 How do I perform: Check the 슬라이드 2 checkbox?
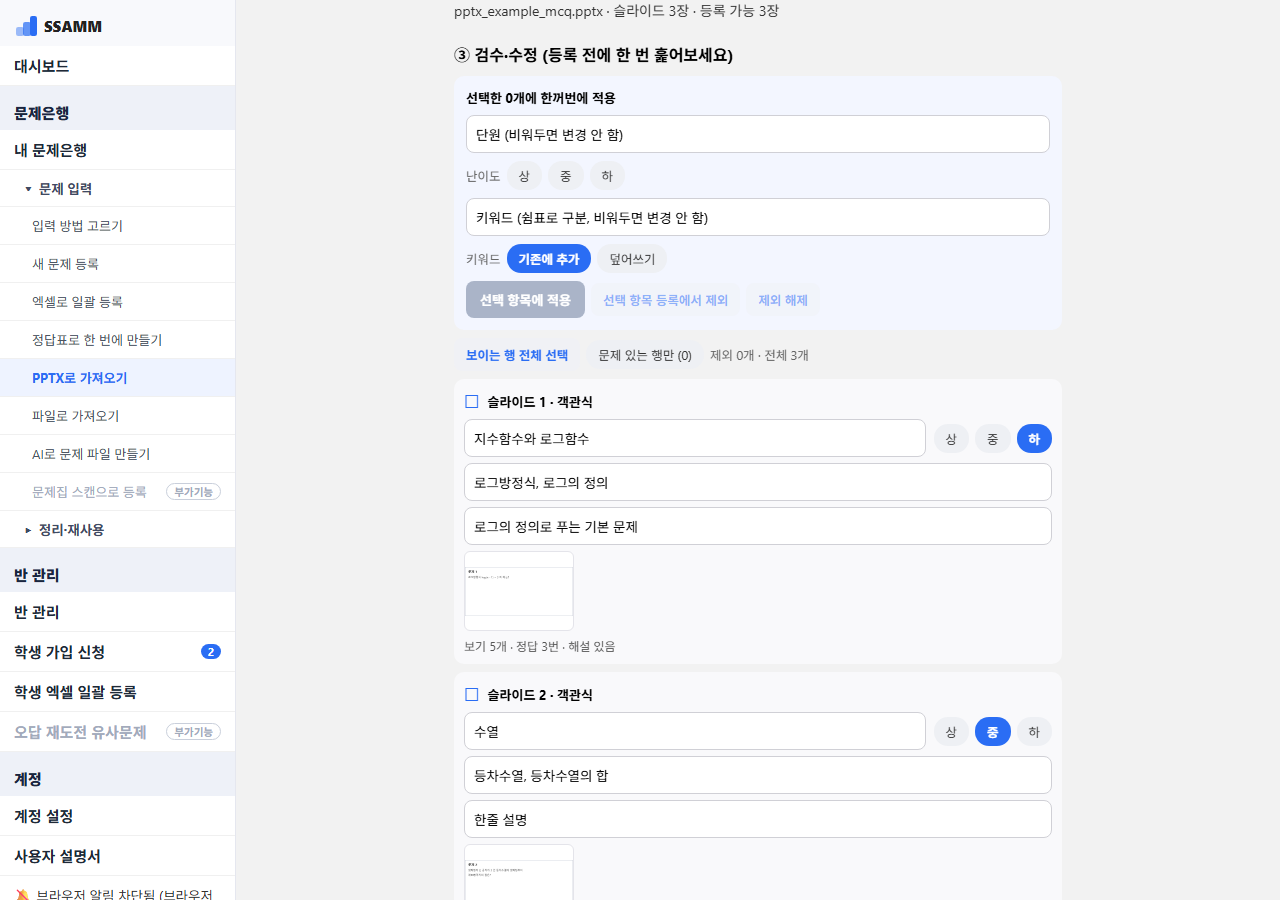(472, 695)
